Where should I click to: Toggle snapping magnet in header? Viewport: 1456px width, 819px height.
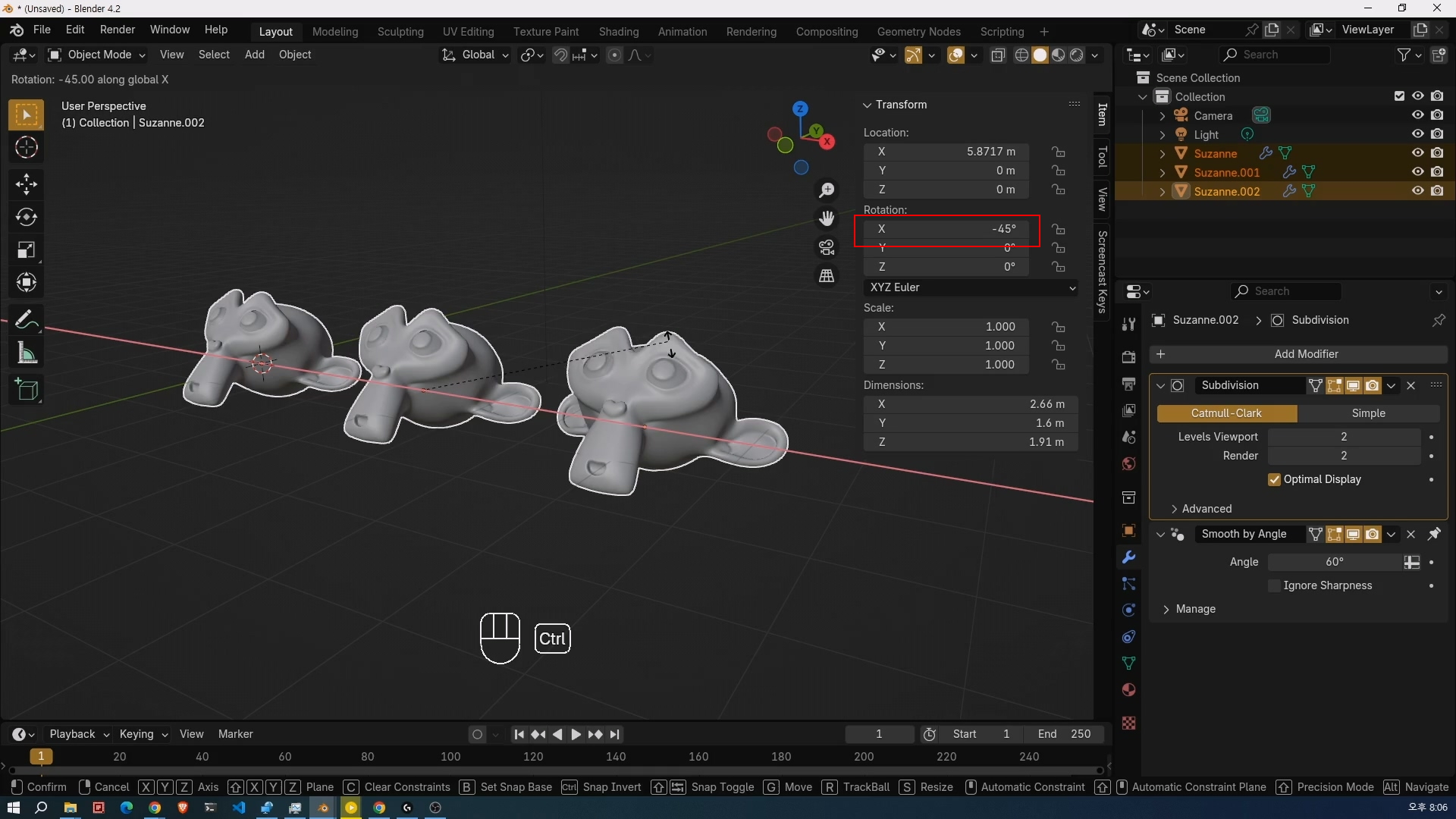560,55
